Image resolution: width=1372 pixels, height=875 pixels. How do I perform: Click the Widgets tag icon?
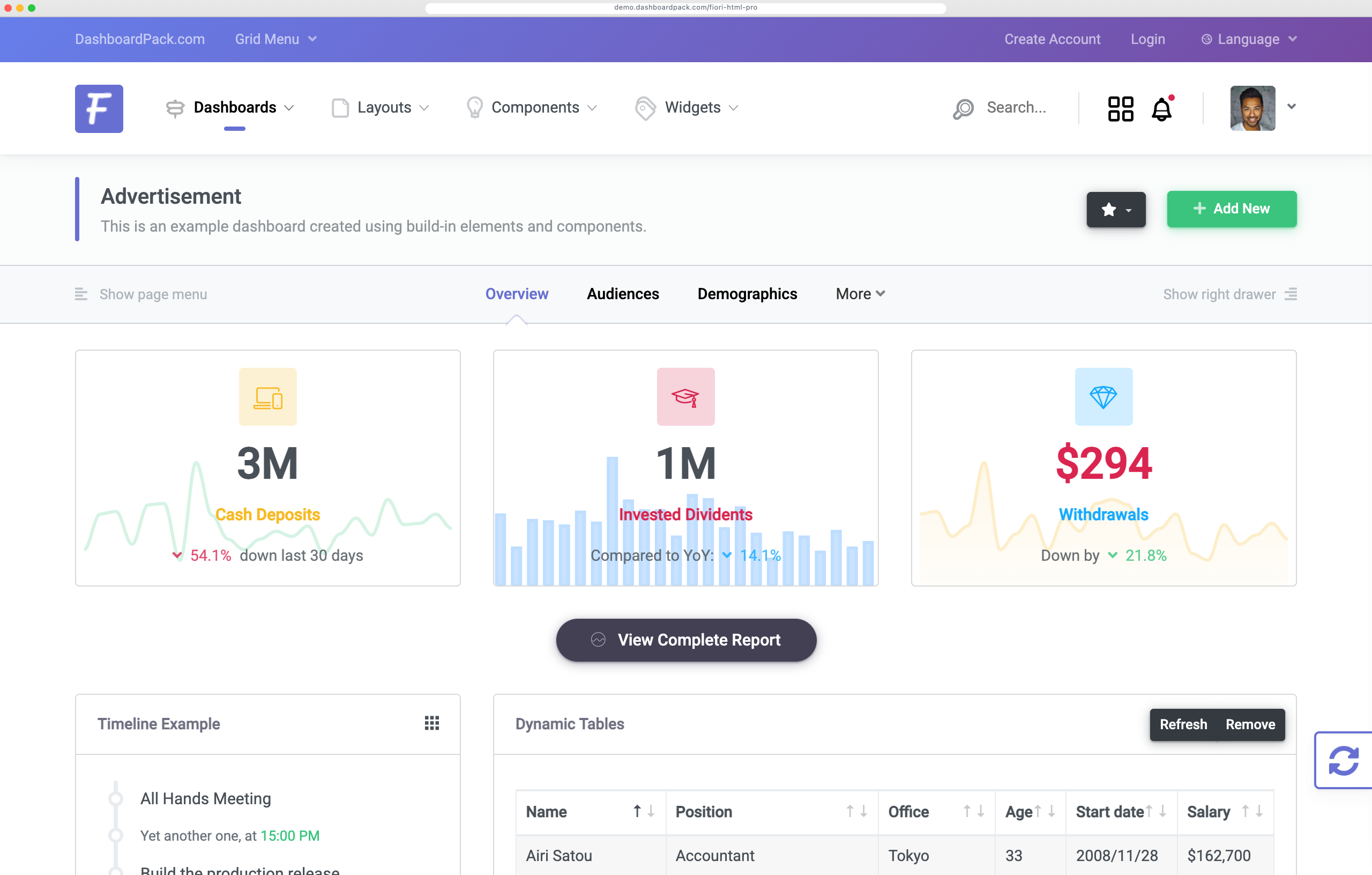click(x=645, y=108)
